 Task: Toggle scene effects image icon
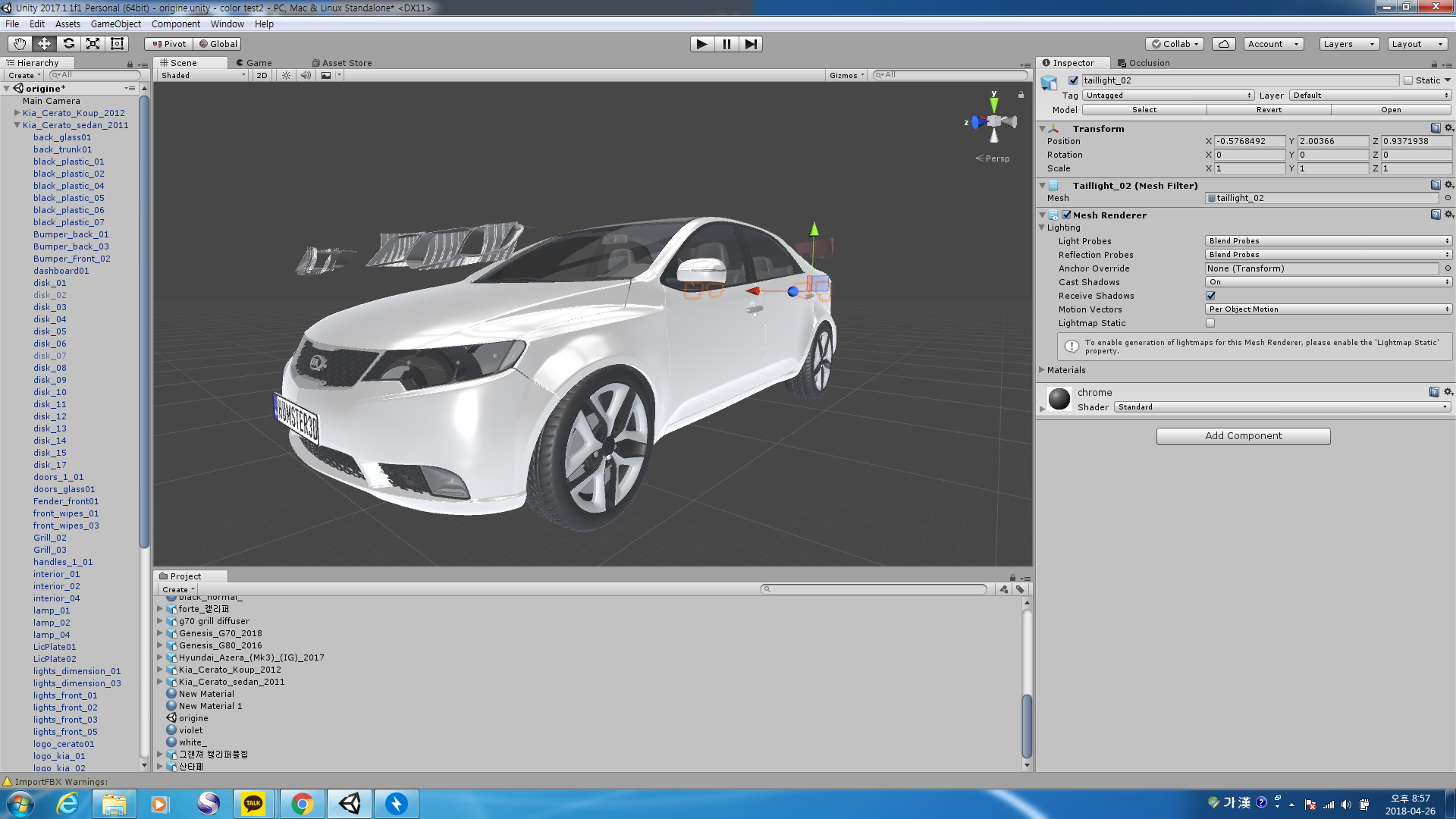(x=326, y=75)
